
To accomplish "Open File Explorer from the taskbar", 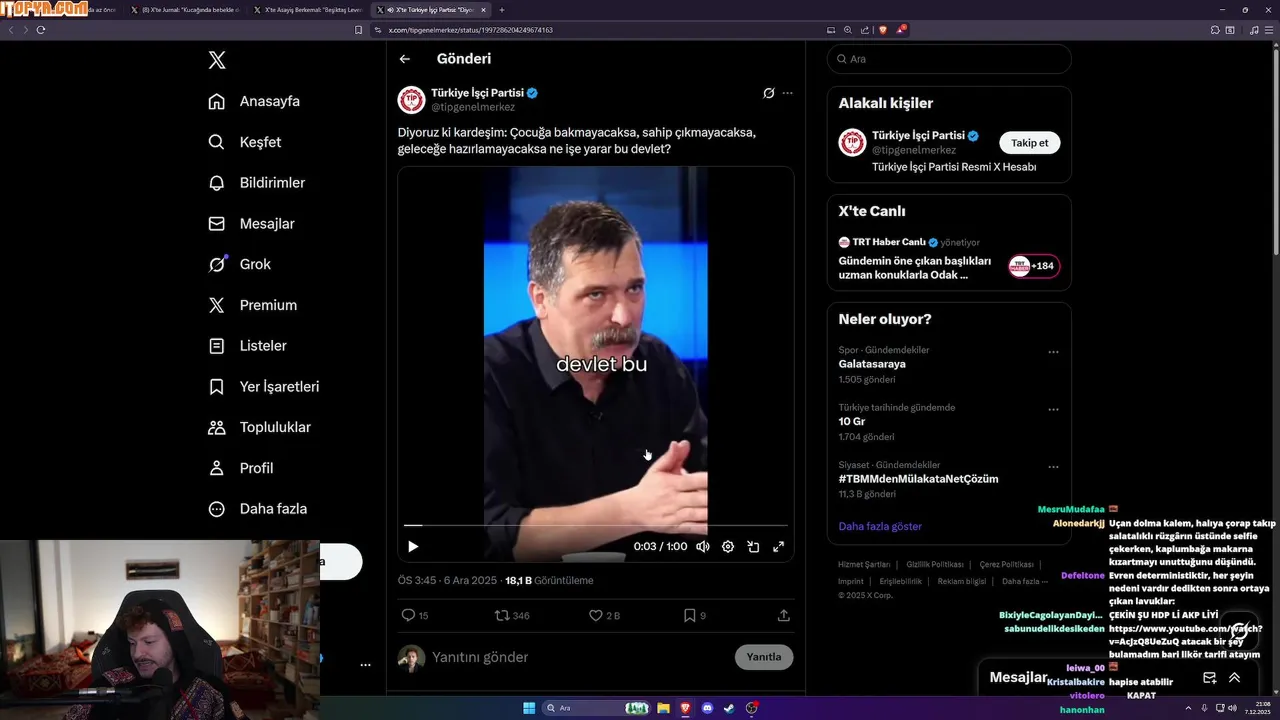I will coord(663,708).
